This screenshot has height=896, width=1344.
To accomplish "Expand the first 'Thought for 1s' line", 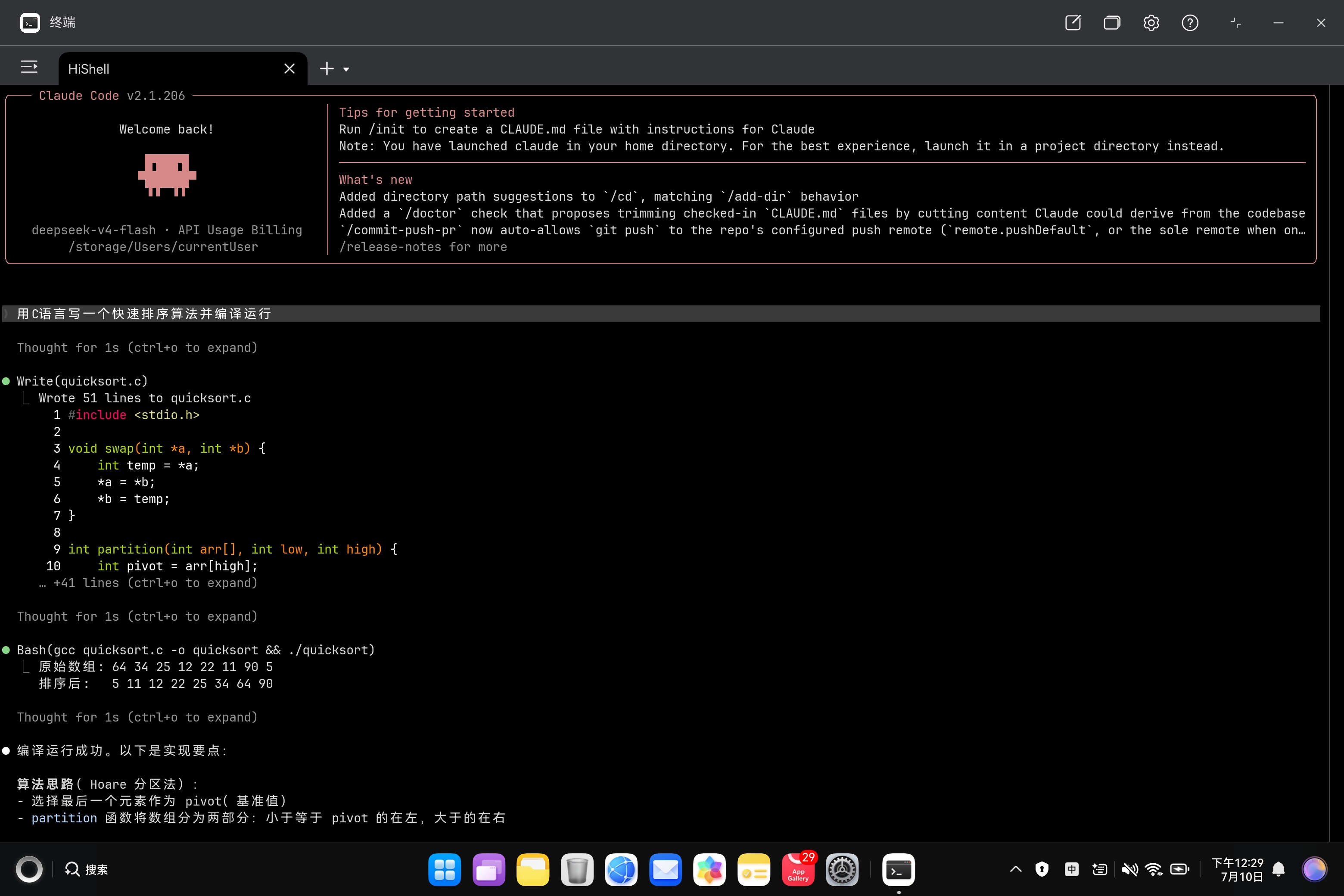I will point(137,348).
